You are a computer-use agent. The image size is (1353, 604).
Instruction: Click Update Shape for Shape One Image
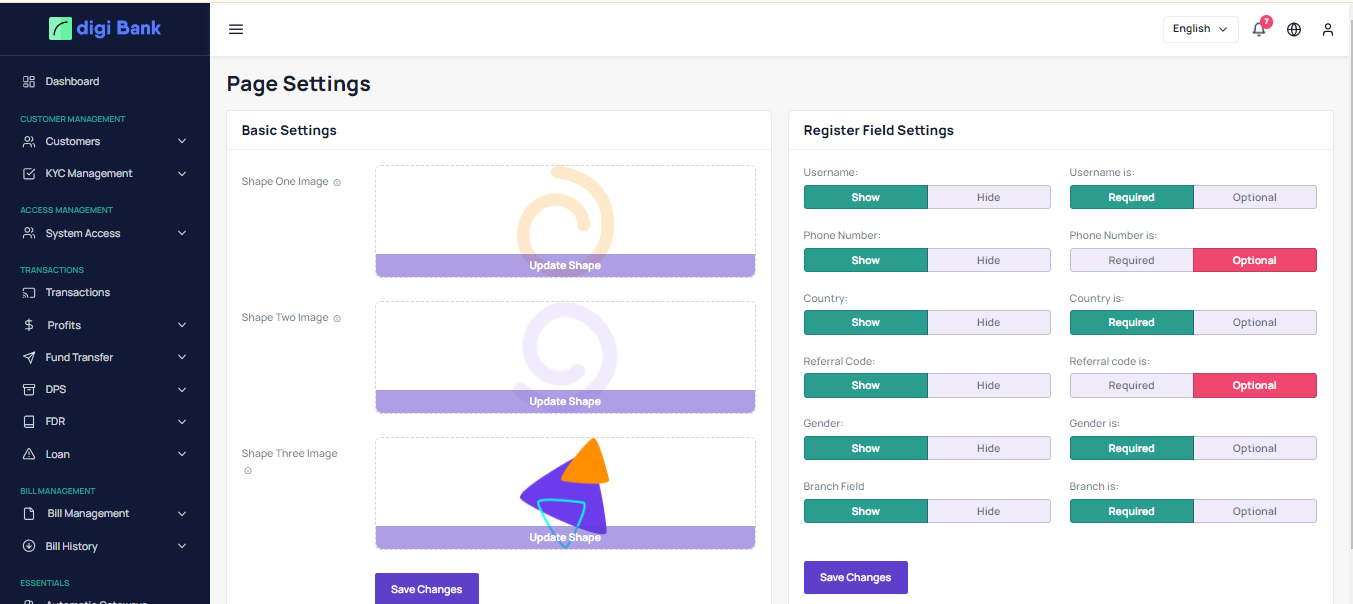click(x=565, y=265)
